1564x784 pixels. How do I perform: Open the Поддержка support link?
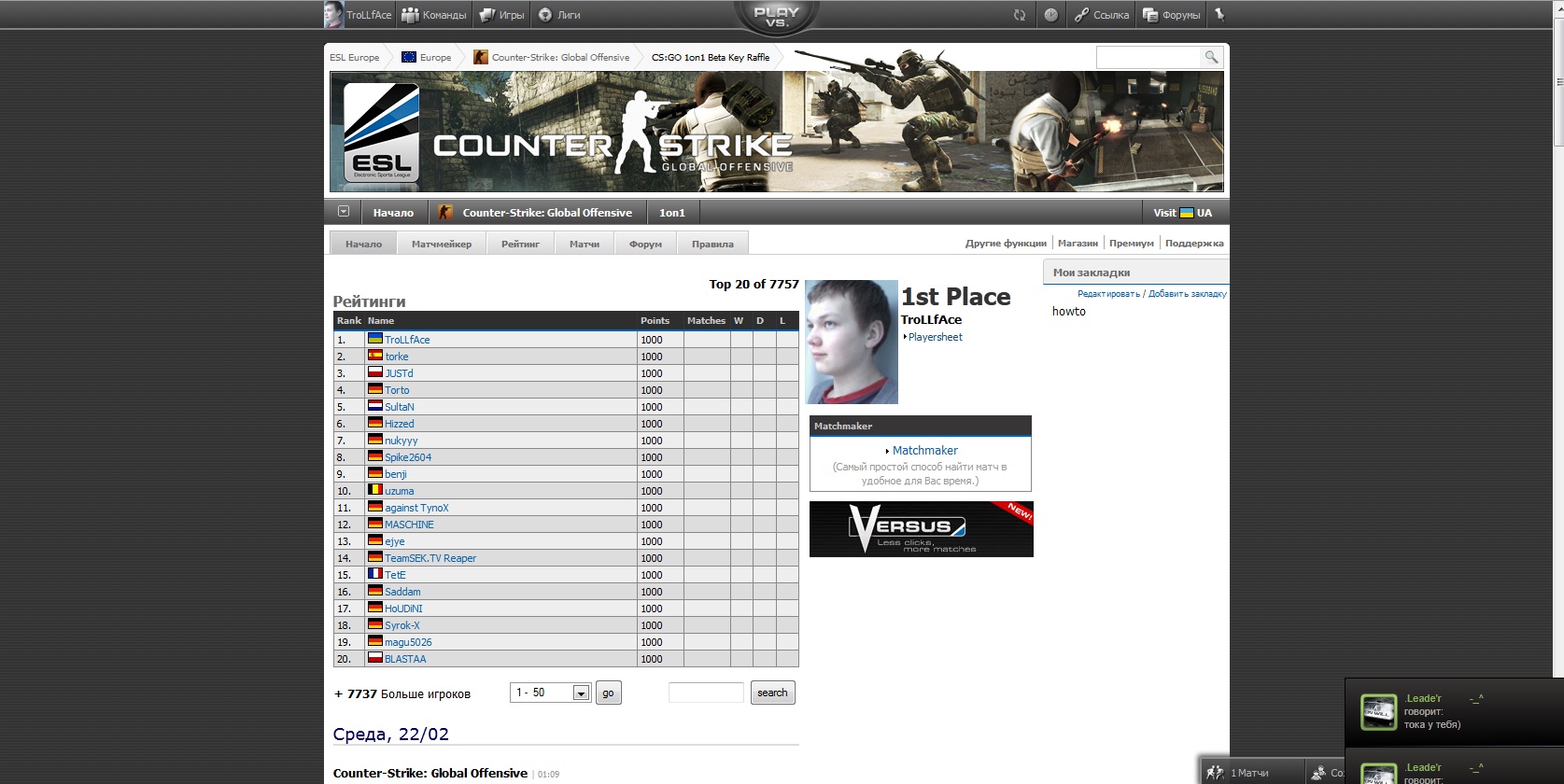pos(1194,244)
